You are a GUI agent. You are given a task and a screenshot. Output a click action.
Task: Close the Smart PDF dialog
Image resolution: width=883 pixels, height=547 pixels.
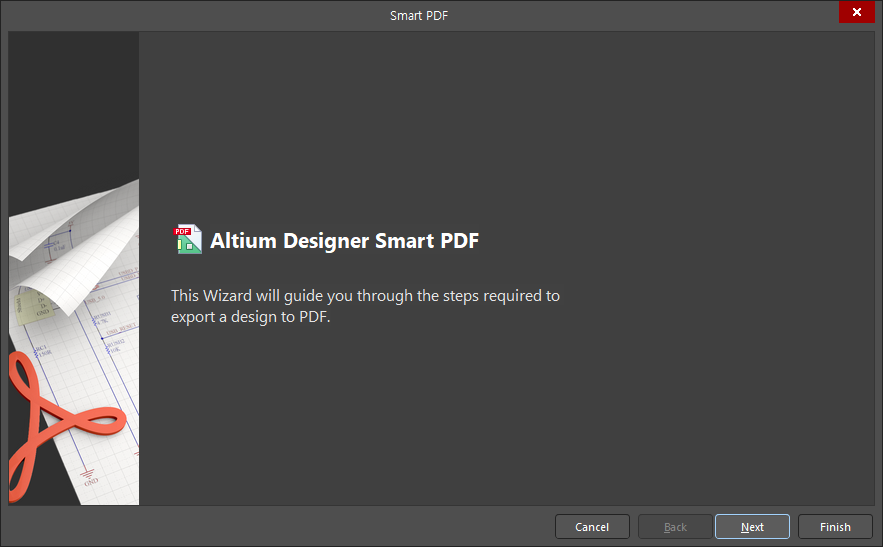click(x=857, y=12)
